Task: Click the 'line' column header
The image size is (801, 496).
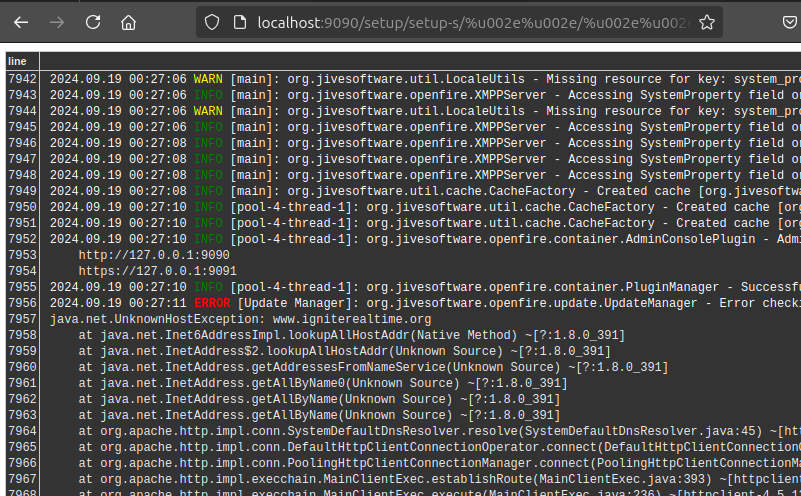Action: (x=18, y=61)
